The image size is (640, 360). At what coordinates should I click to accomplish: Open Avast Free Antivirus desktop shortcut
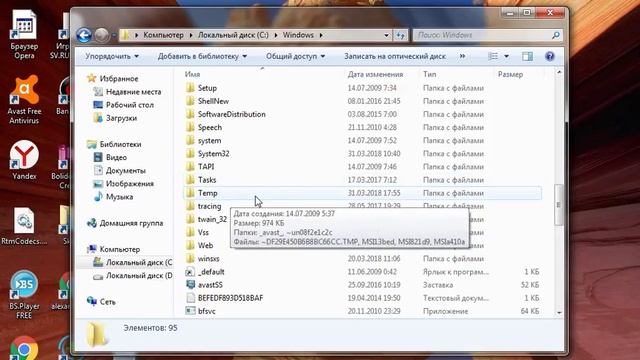[x=24, y=99]
